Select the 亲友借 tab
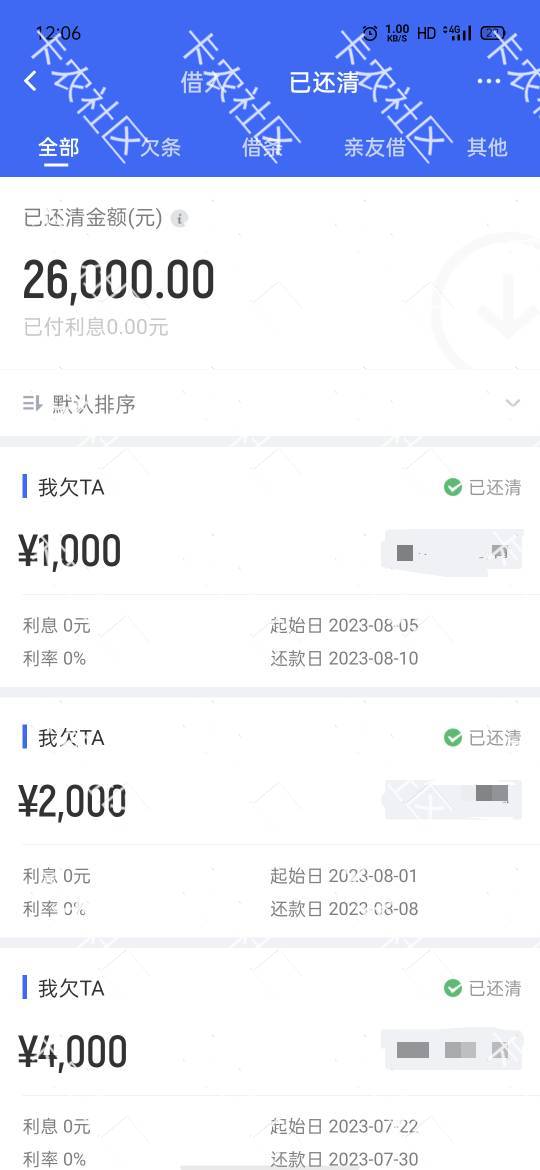This screenshot has height=1170, width=540. coord(374,147)
